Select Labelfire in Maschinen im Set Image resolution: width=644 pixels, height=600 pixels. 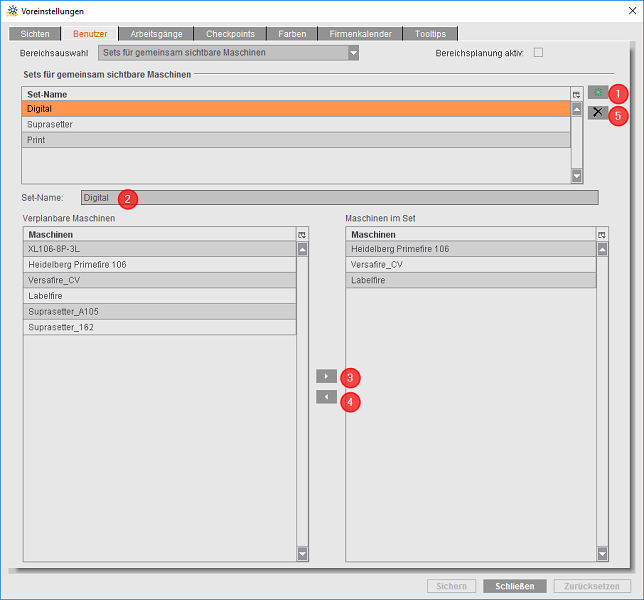click(471, 280)
